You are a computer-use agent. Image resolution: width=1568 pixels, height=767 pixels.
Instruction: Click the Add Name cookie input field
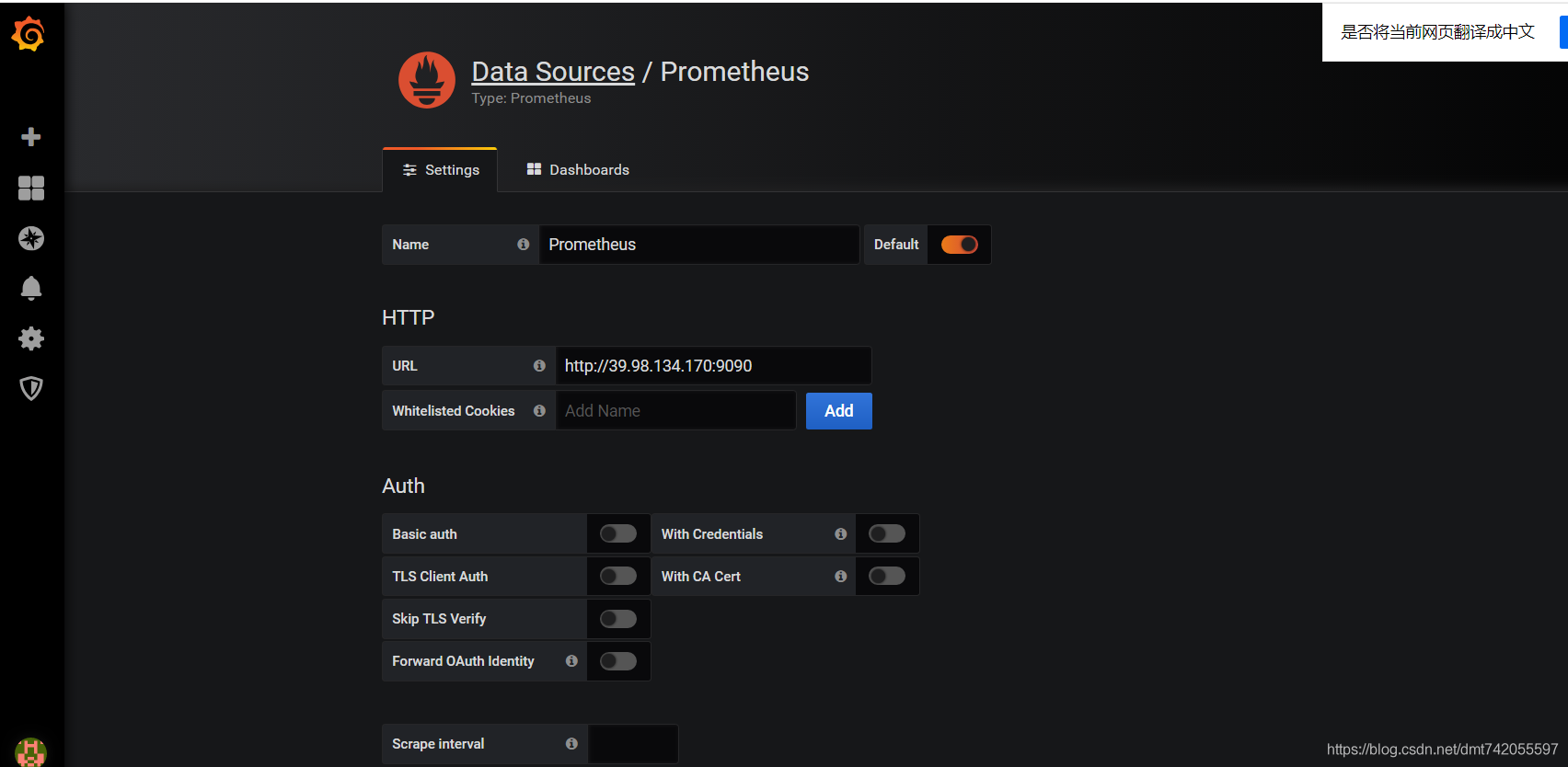click(675, 411)
